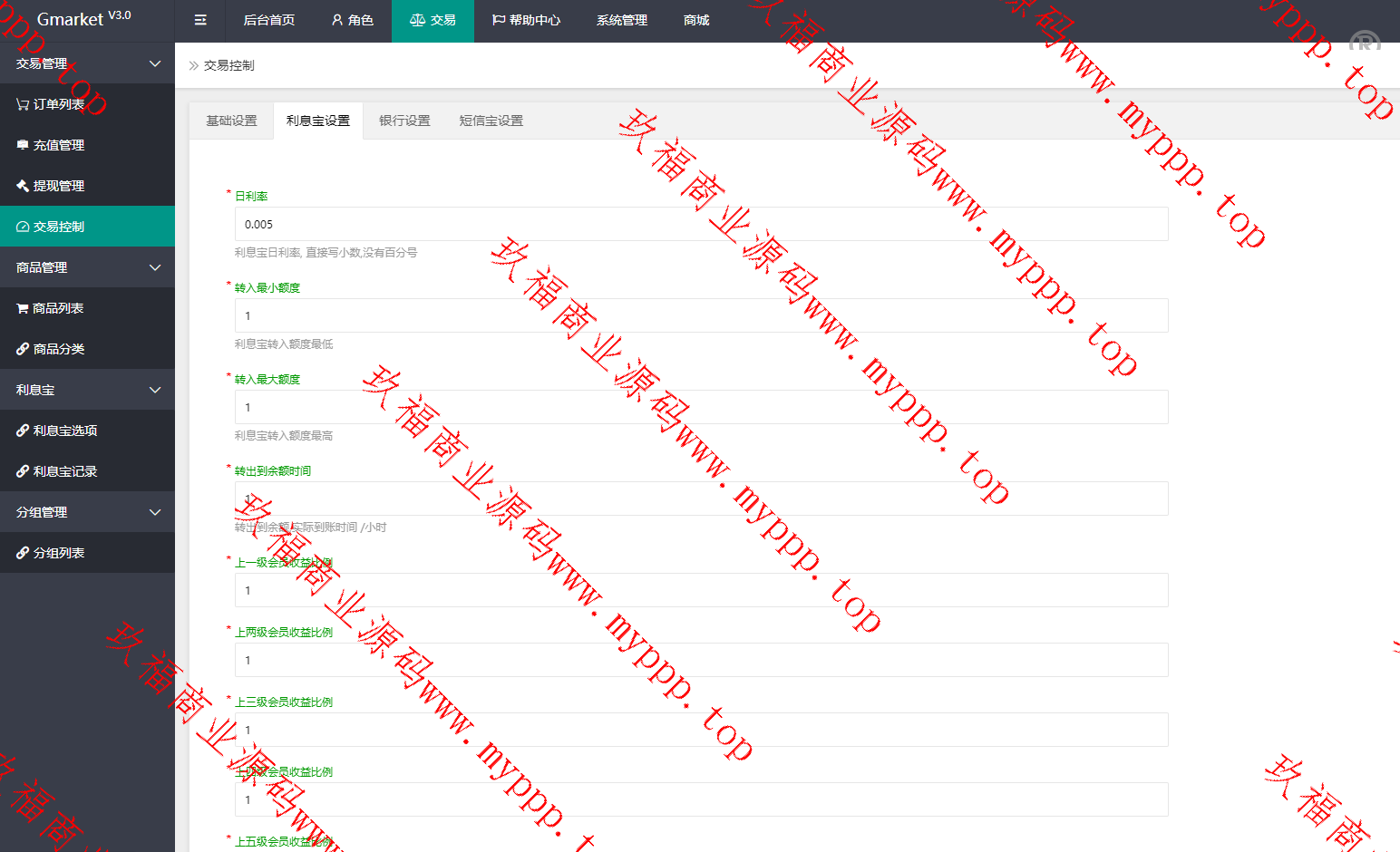Open 系统管理 in top navigation
This screenshot has height=852, width=1400.
point(622,20)
